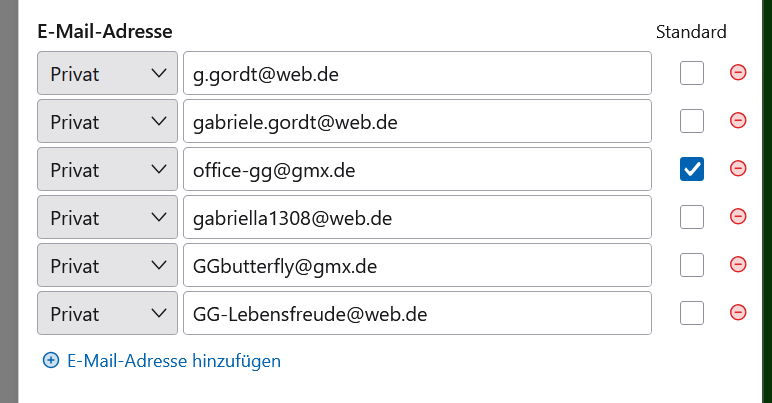Screen dimensions: 772x403
Task: Open type selector for GG-Lebensfreude@web.de
Action: click(107, 313)
